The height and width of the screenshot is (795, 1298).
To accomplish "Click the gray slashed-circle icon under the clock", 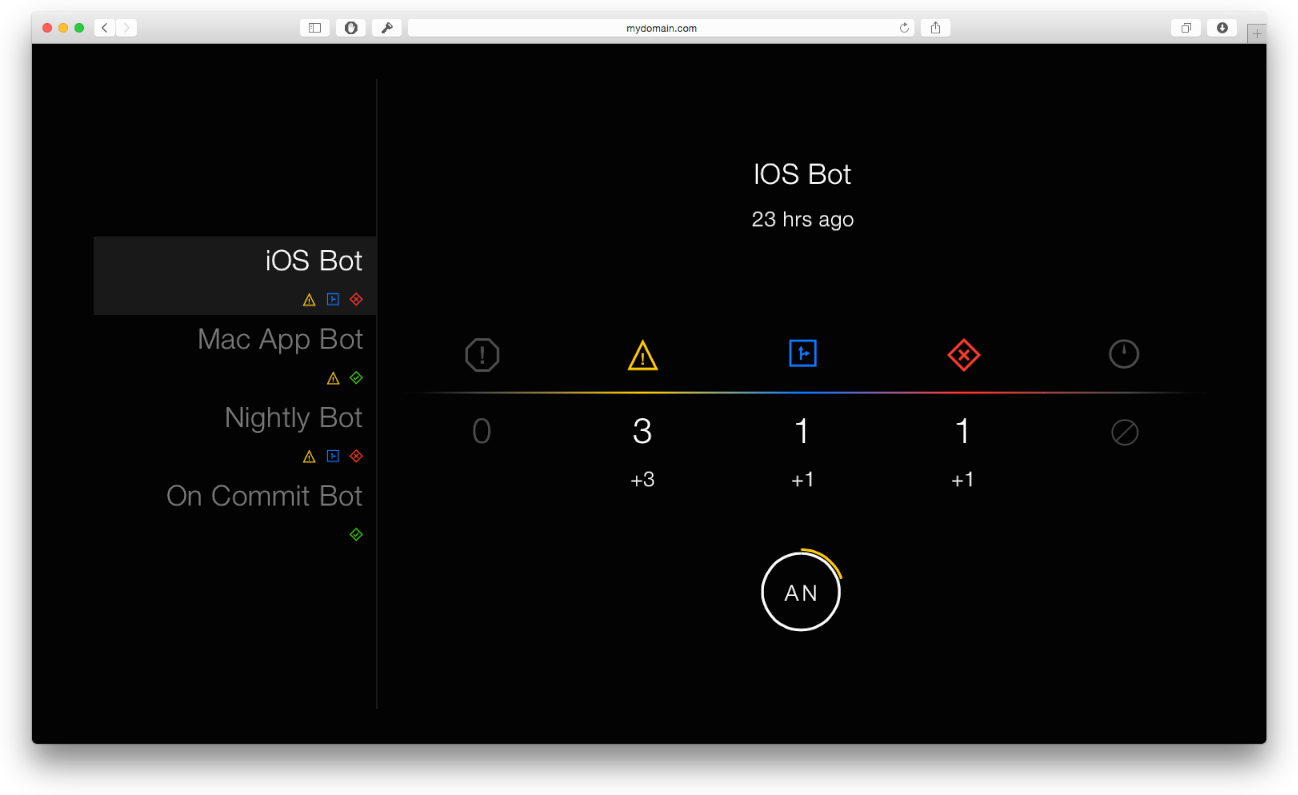I will (1124, 433).
